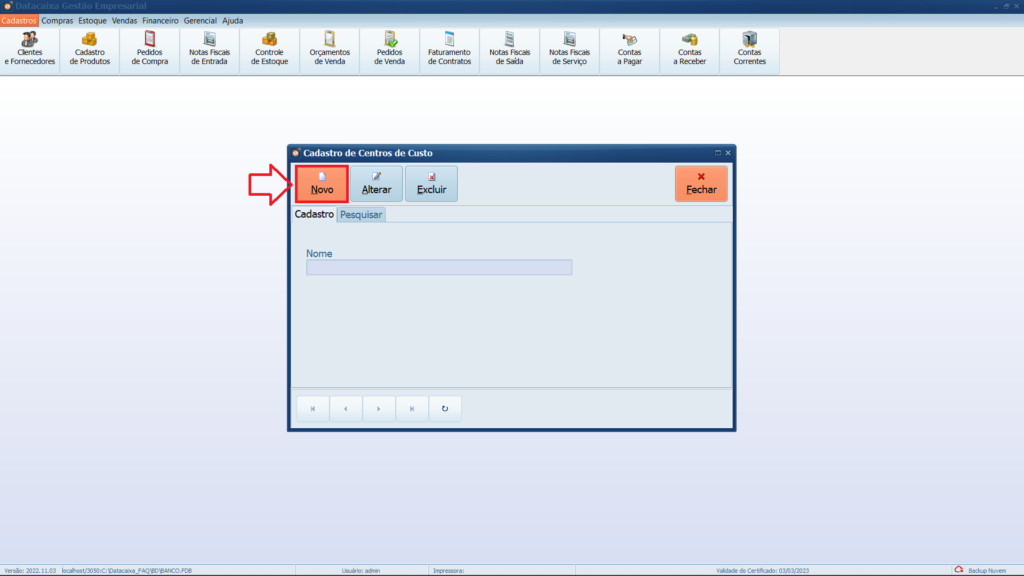Viewport: 1024px width, 576px height.
Task: Open Contas Correntes
Action: pos(750,50)
